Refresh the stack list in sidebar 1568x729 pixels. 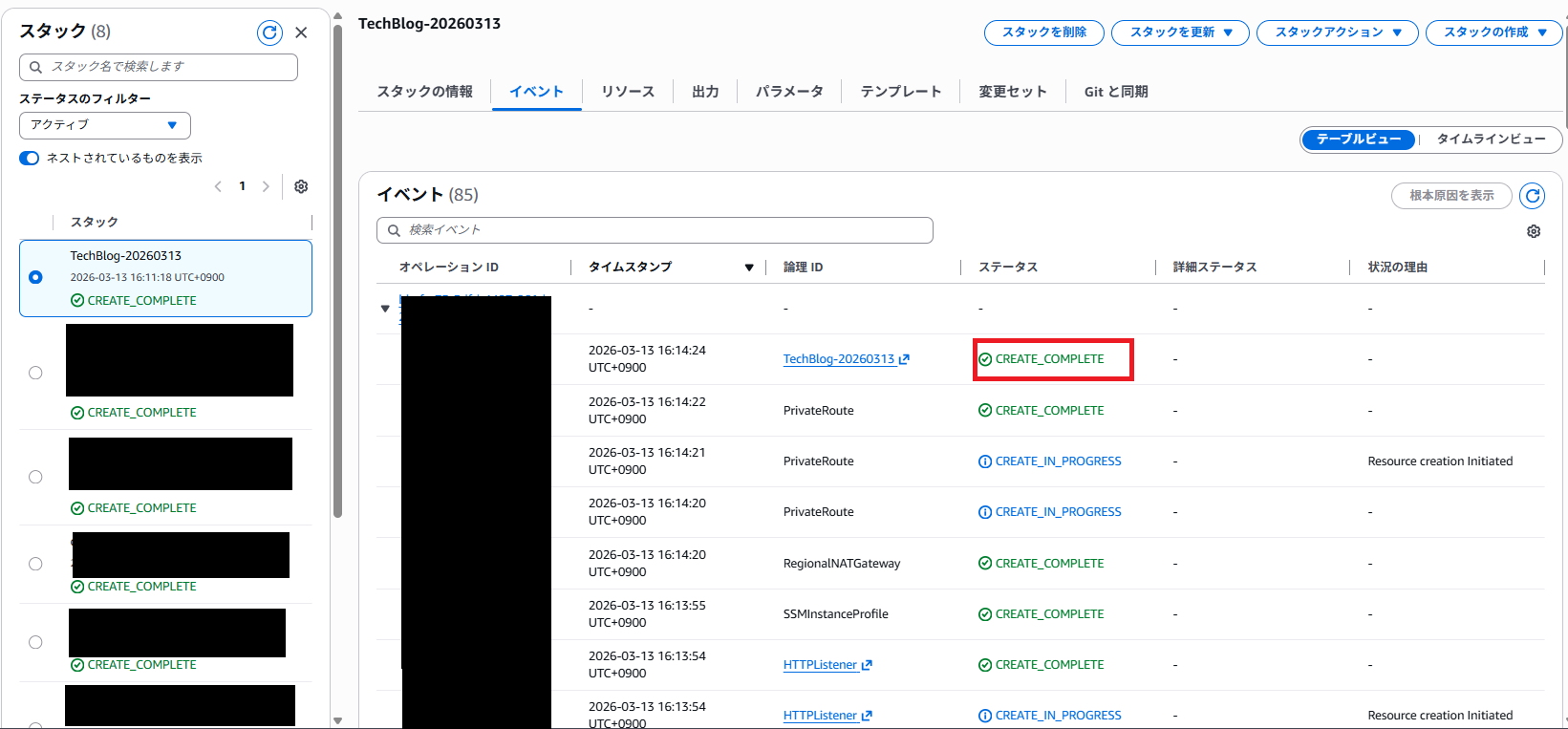[x=269, y=33]
